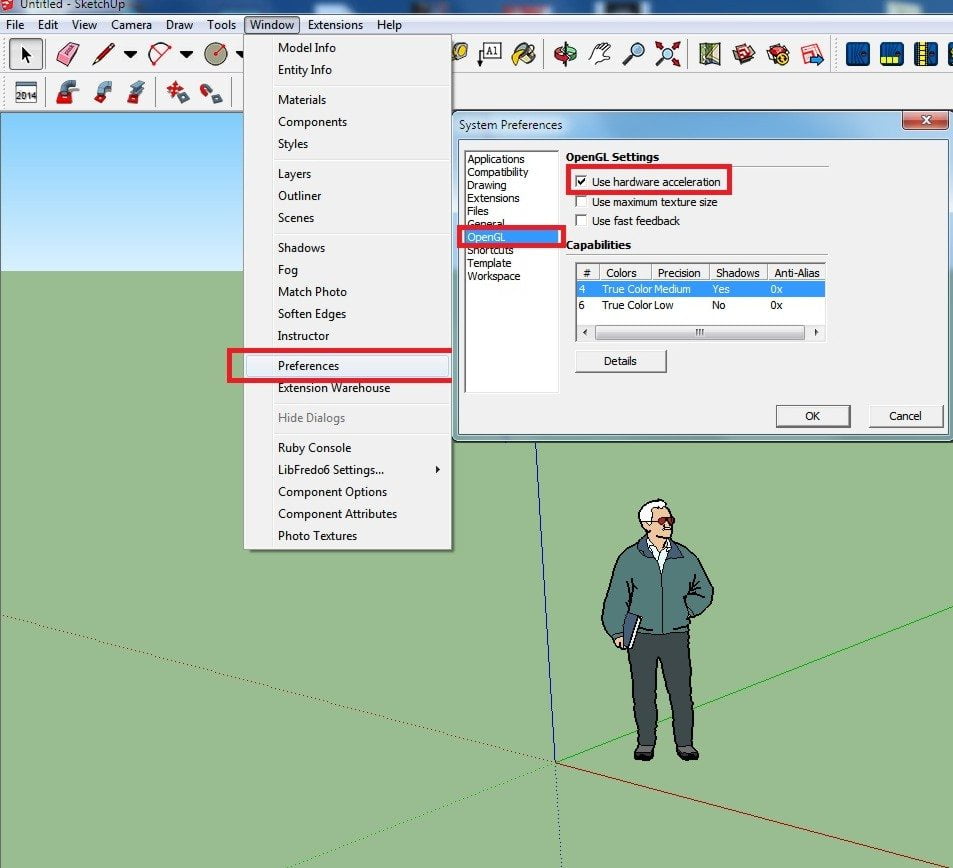Viewport: 953px width, 868px height.
Task: Open Ruby Console from menu
Action: (314, 447)
